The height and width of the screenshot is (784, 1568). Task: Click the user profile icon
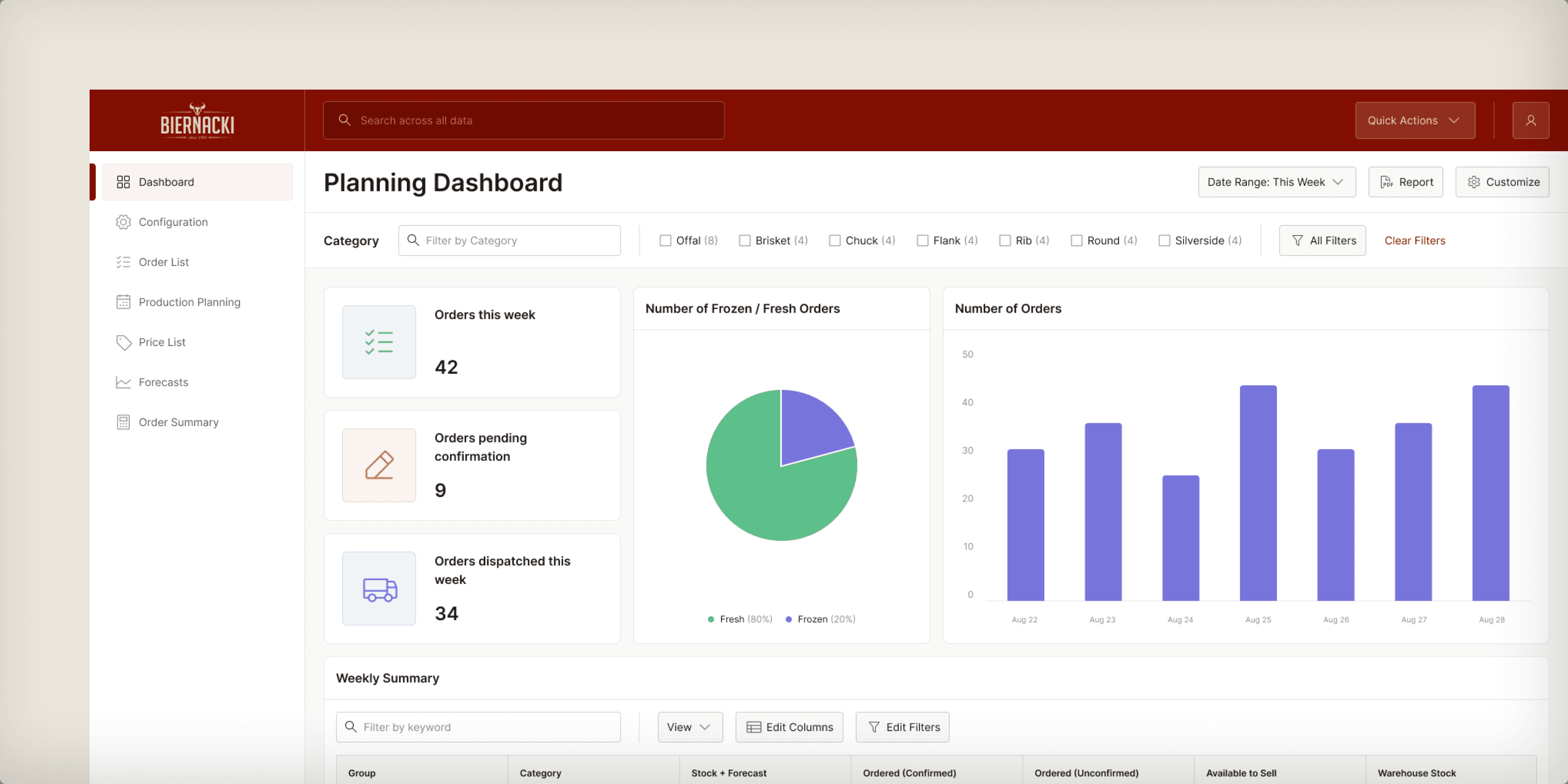click(1530, 120)
